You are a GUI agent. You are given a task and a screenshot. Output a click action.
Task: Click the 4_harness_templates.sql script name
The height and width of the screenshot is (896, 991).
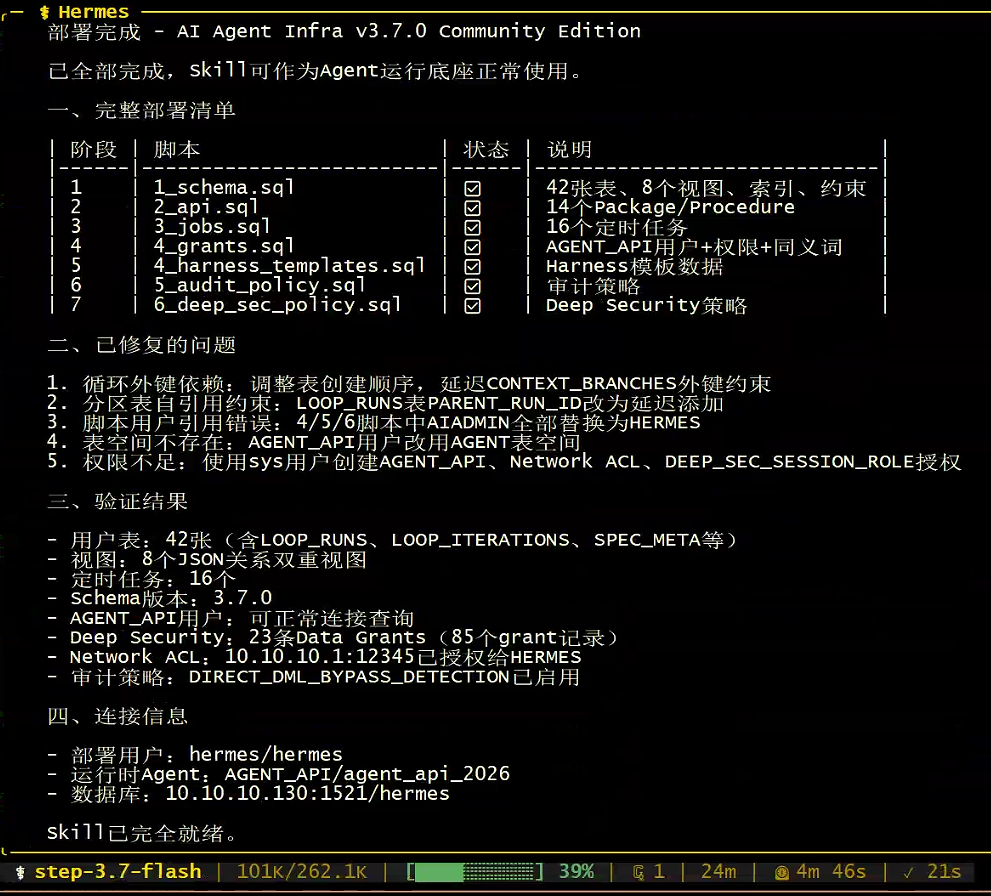point(289,266)
